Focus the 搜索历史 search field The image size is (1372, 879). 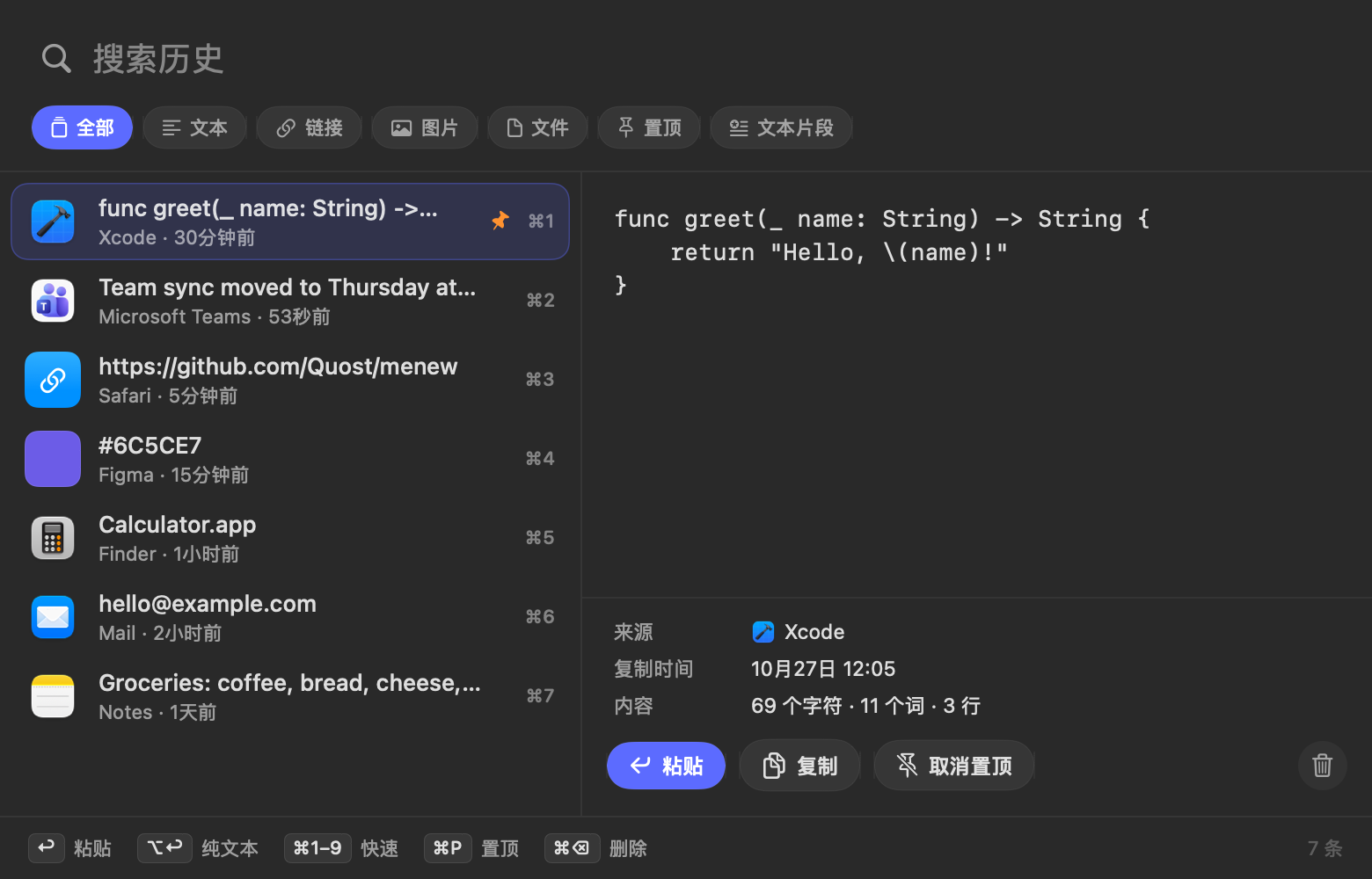pyautogui.click(x=158, y=59)
